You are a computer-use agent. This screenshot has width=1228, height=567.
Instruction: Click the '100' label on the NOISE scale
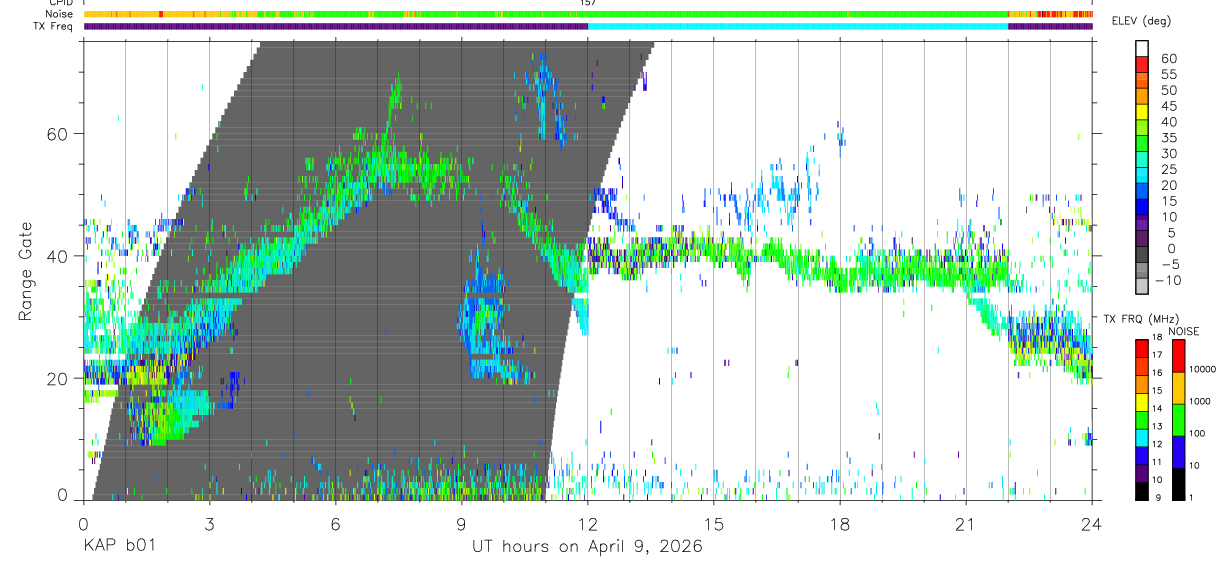1196,433
